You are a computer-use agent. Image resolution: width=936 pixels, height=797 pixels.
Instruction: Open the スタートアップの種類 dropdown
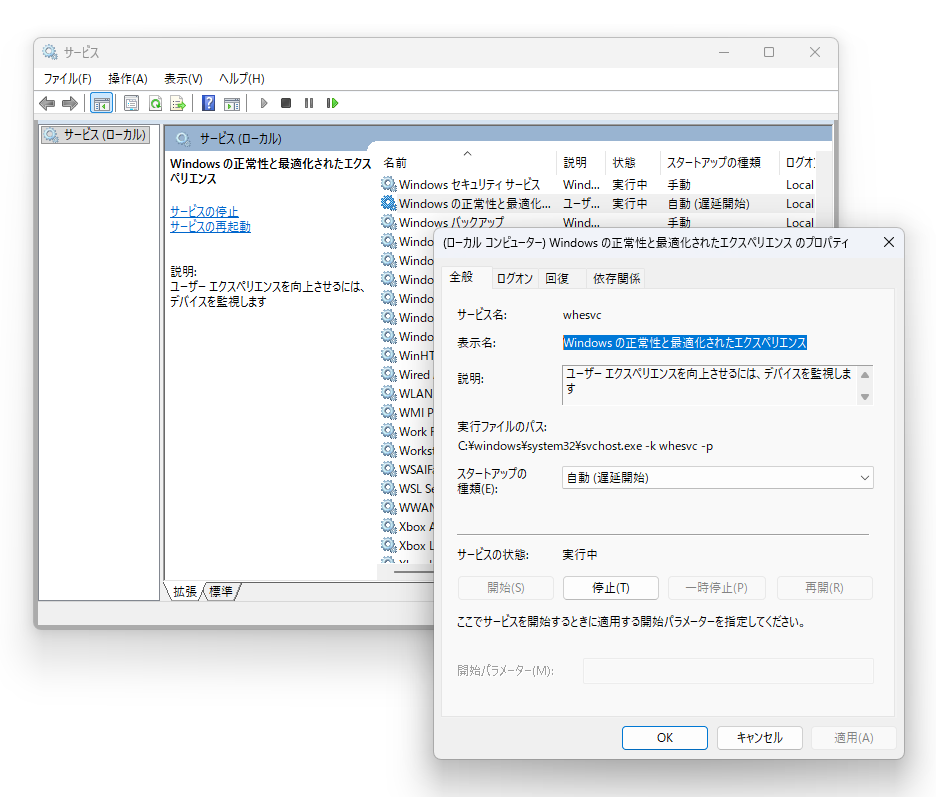pos(718,478)
